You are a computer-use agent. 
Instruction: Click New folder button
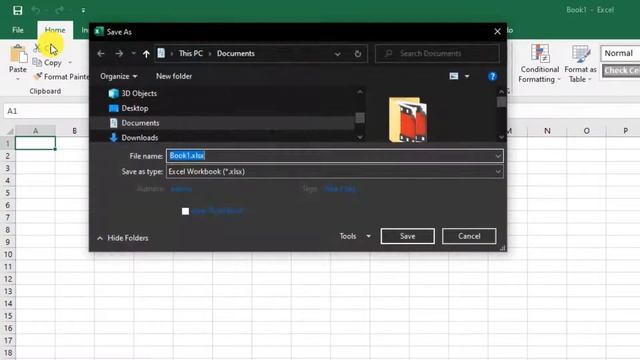point(174,76)
